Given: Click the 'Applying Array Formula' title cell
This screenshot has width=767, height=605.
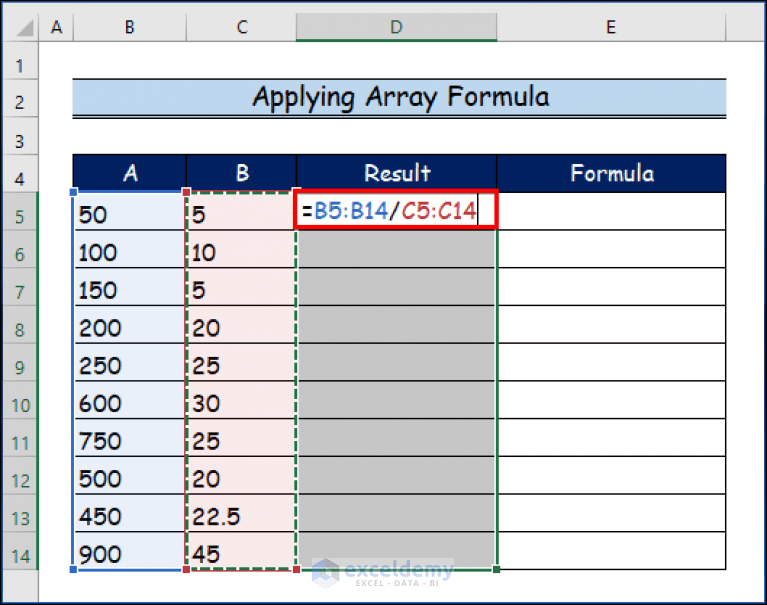Looking at the screenshot, I should point(399,97).
